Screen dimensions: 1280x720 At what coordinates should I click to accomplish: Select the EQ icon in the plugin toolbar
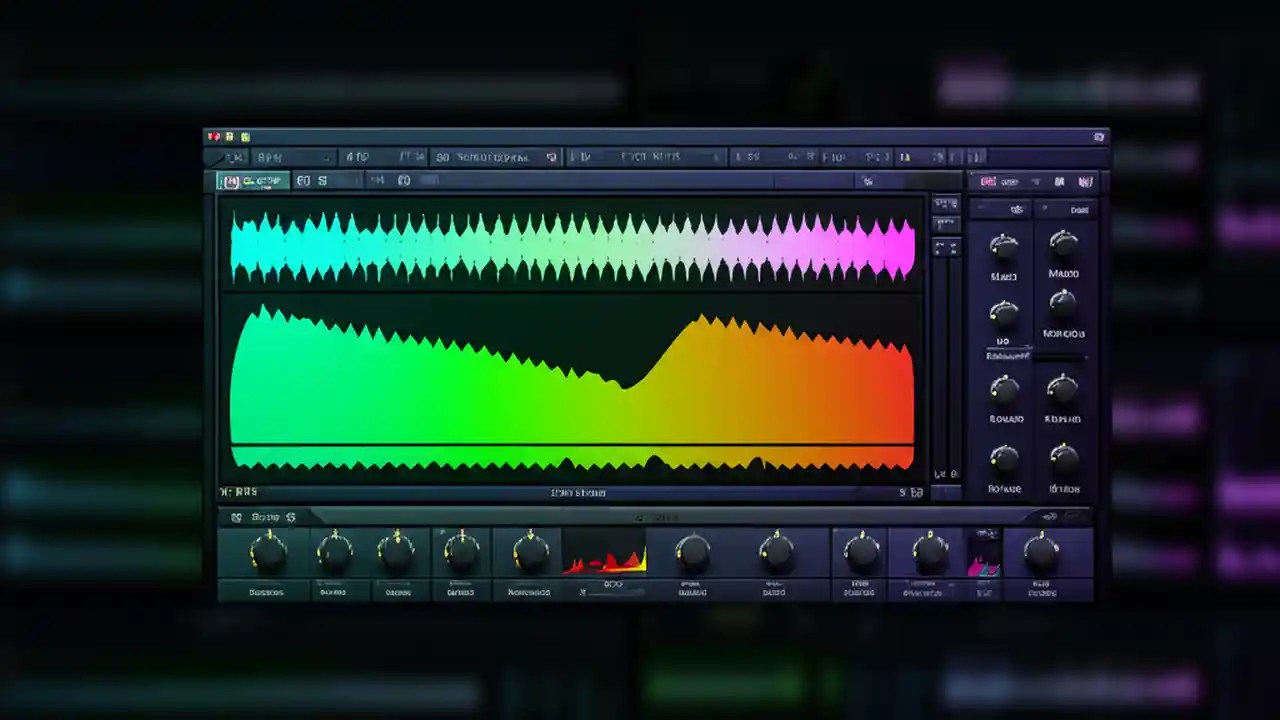coord(303,180)
